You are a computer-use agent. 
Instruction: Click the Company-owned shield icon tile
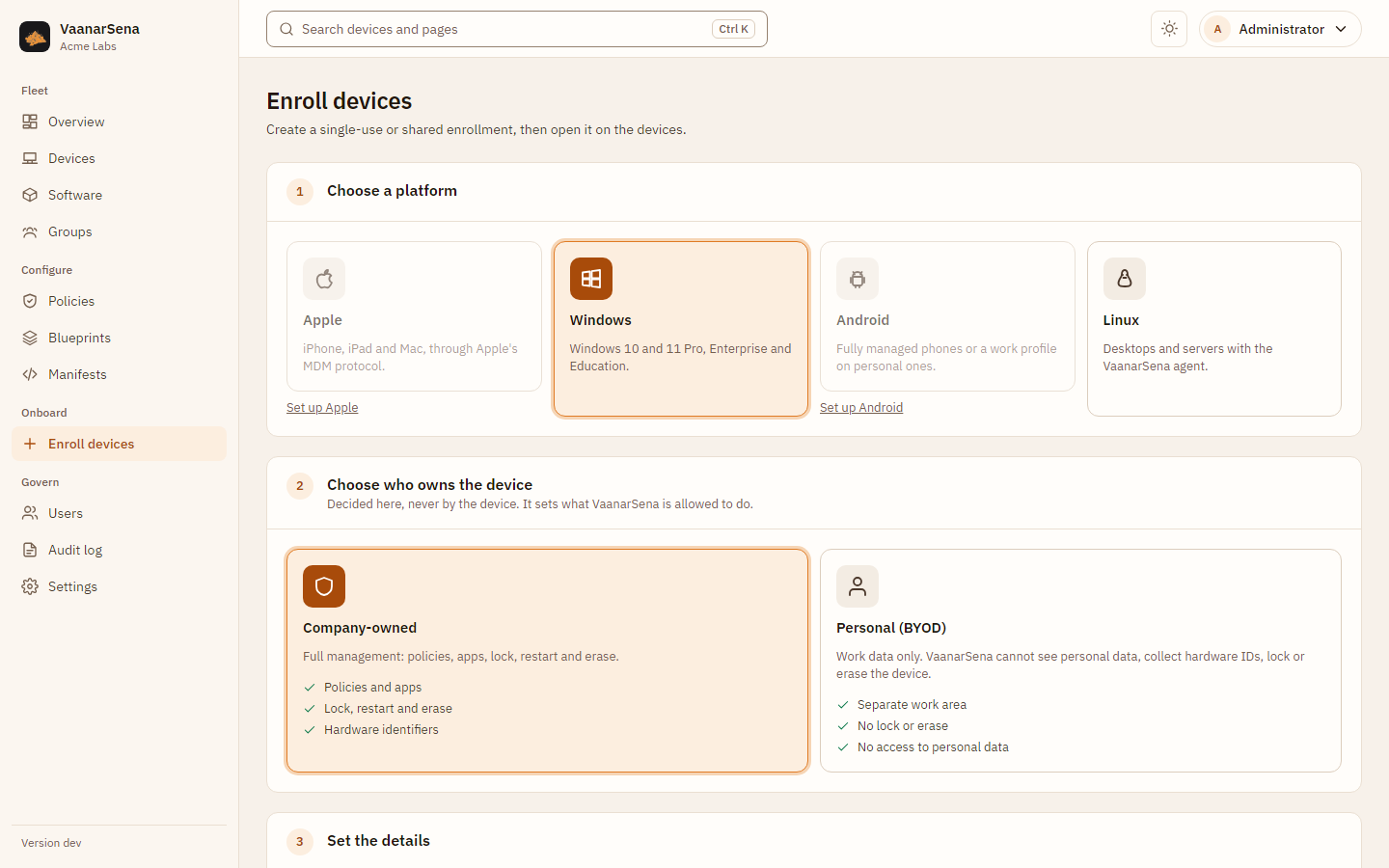point(324,586)
